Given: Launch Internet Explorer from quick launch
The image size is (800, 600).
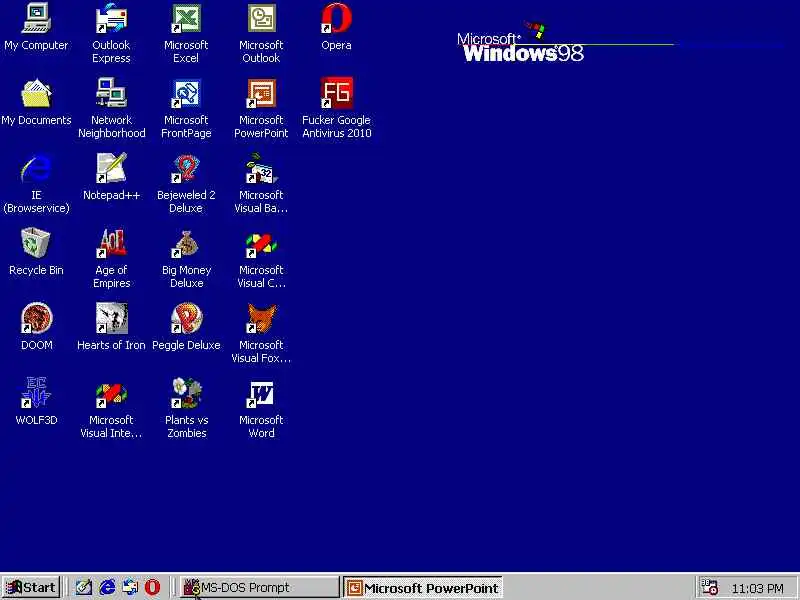Looking at the screenshot, I should (x=107, y=587).
